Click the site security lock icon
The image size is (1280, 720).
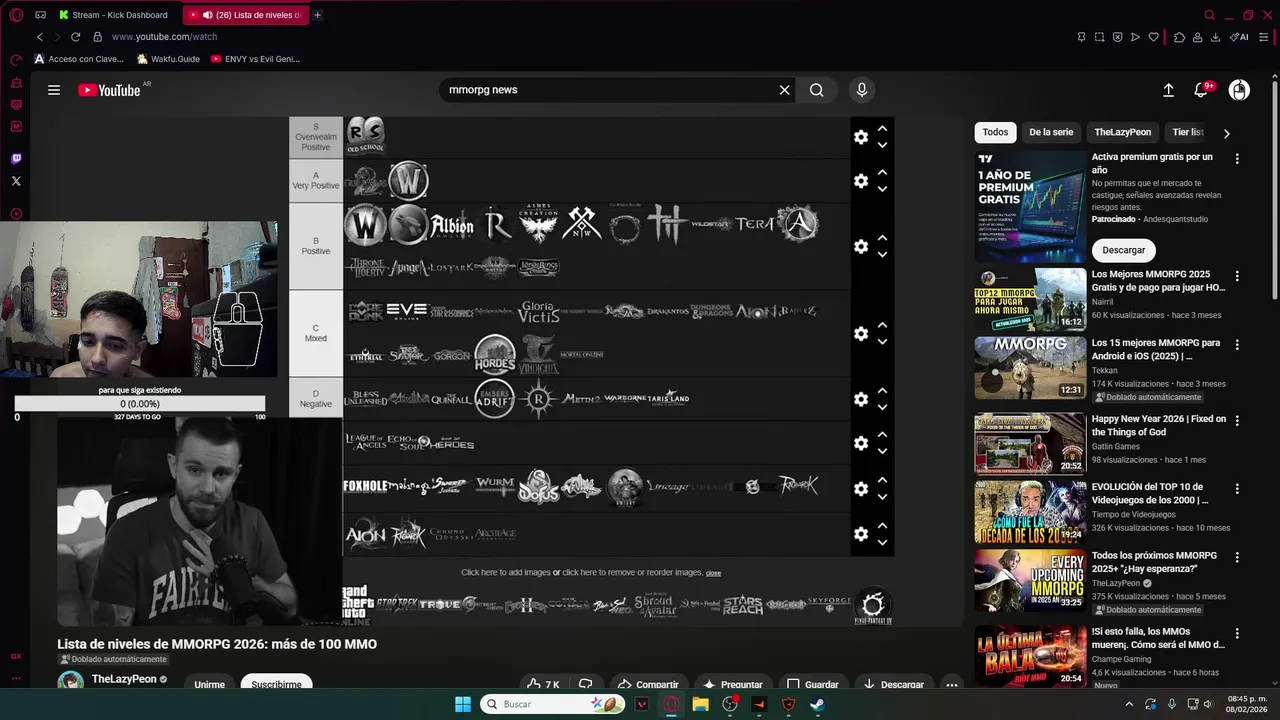(x=97, y=37)
